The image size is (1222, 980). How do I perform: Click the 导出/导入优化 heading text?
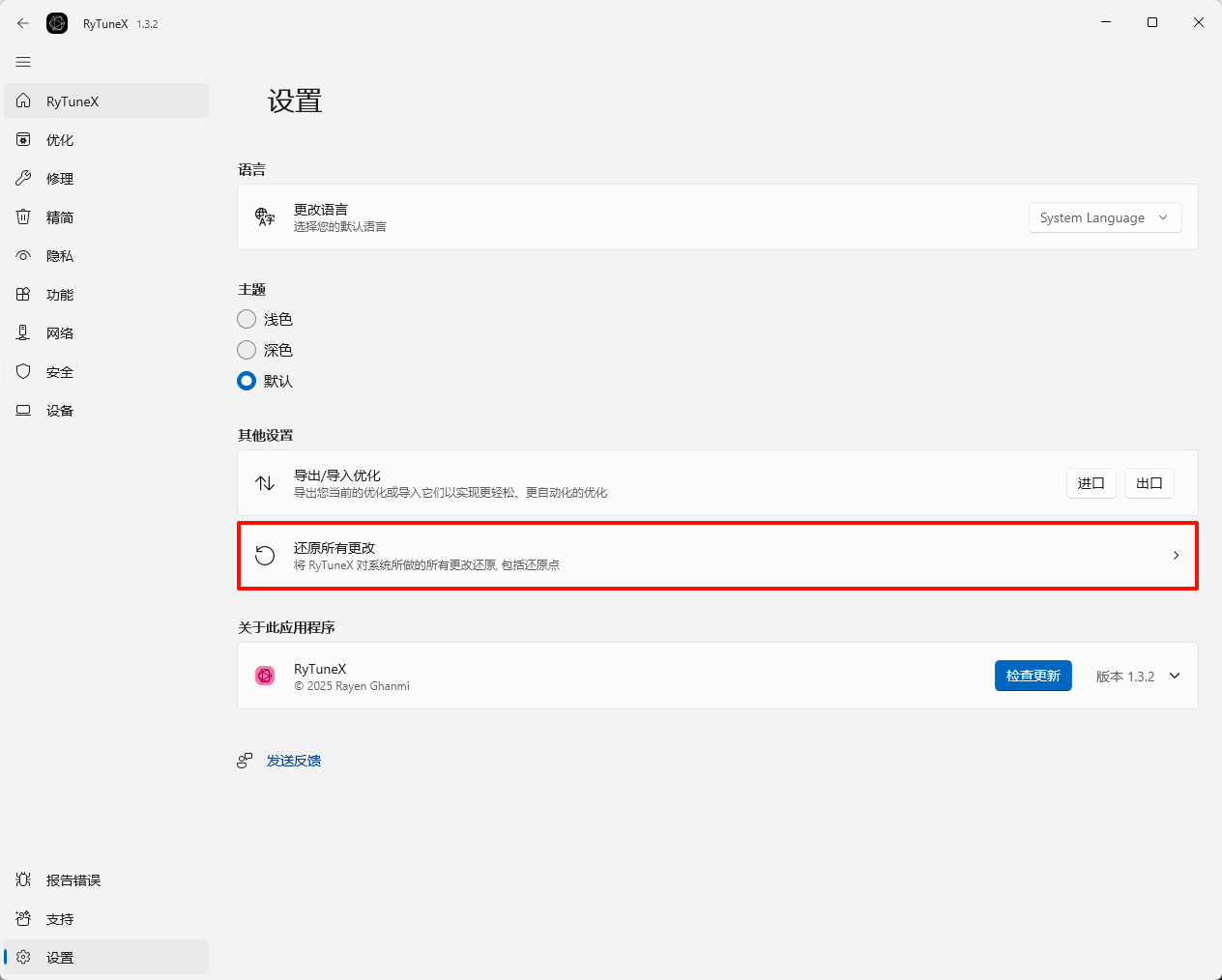tap(337, 476)
